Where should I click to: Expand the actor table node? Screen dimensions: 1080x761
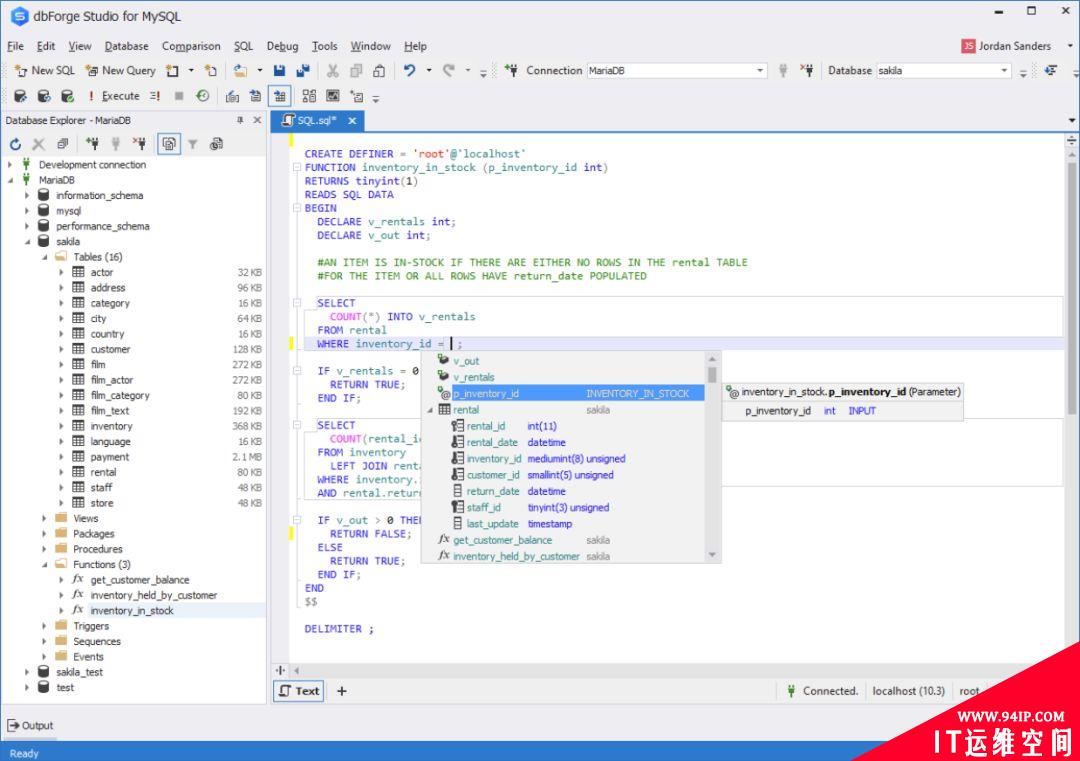click(x=62, y=273)
